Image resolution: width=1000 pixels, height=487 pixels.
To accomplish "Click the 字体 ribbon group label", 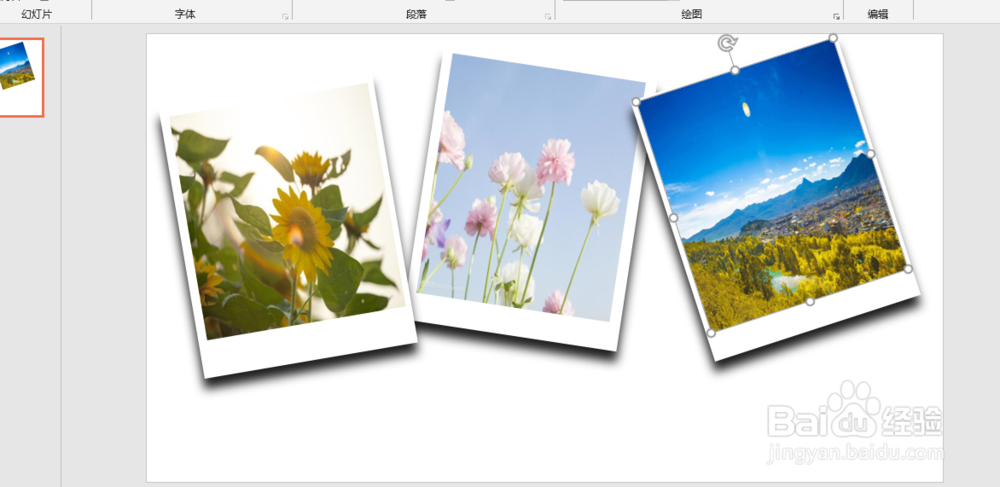I will coord(186,14).
